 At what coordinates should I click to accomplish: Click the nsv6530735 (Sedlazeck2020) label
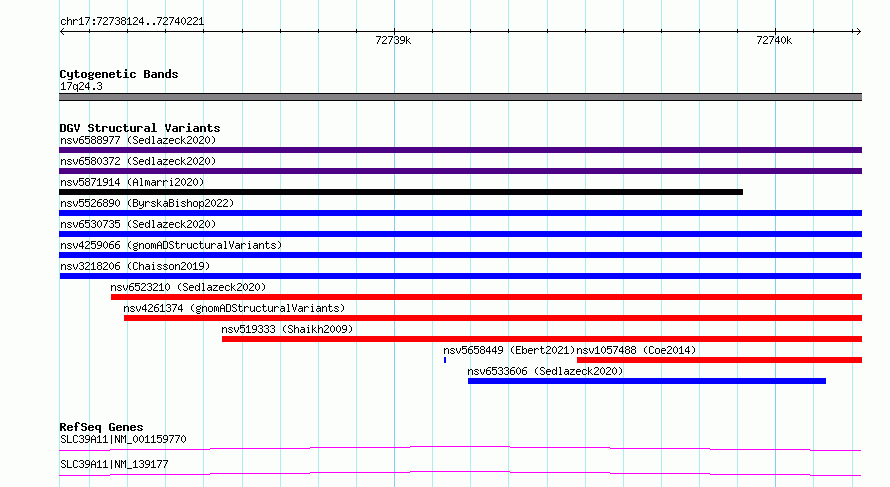coord(138,224)
